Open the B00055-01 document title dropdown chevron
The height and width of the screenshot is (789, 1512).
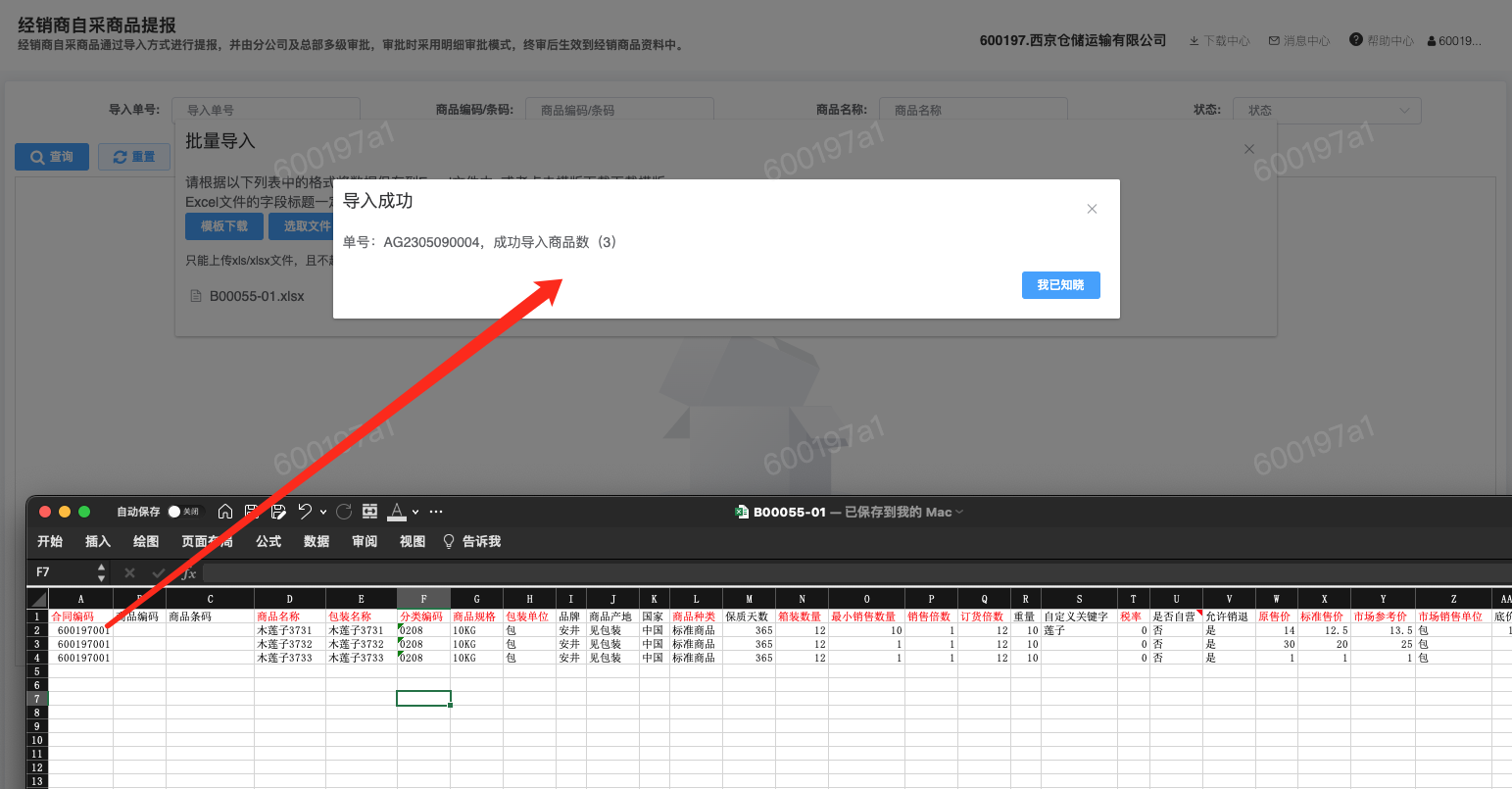coord(959,512)
